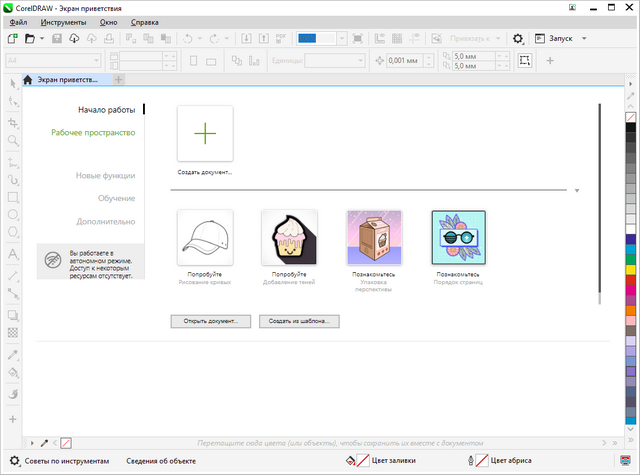Click the plus icon beside the welcome tab
This screenshot has height=475, width=640.
[x=119, y=79]
